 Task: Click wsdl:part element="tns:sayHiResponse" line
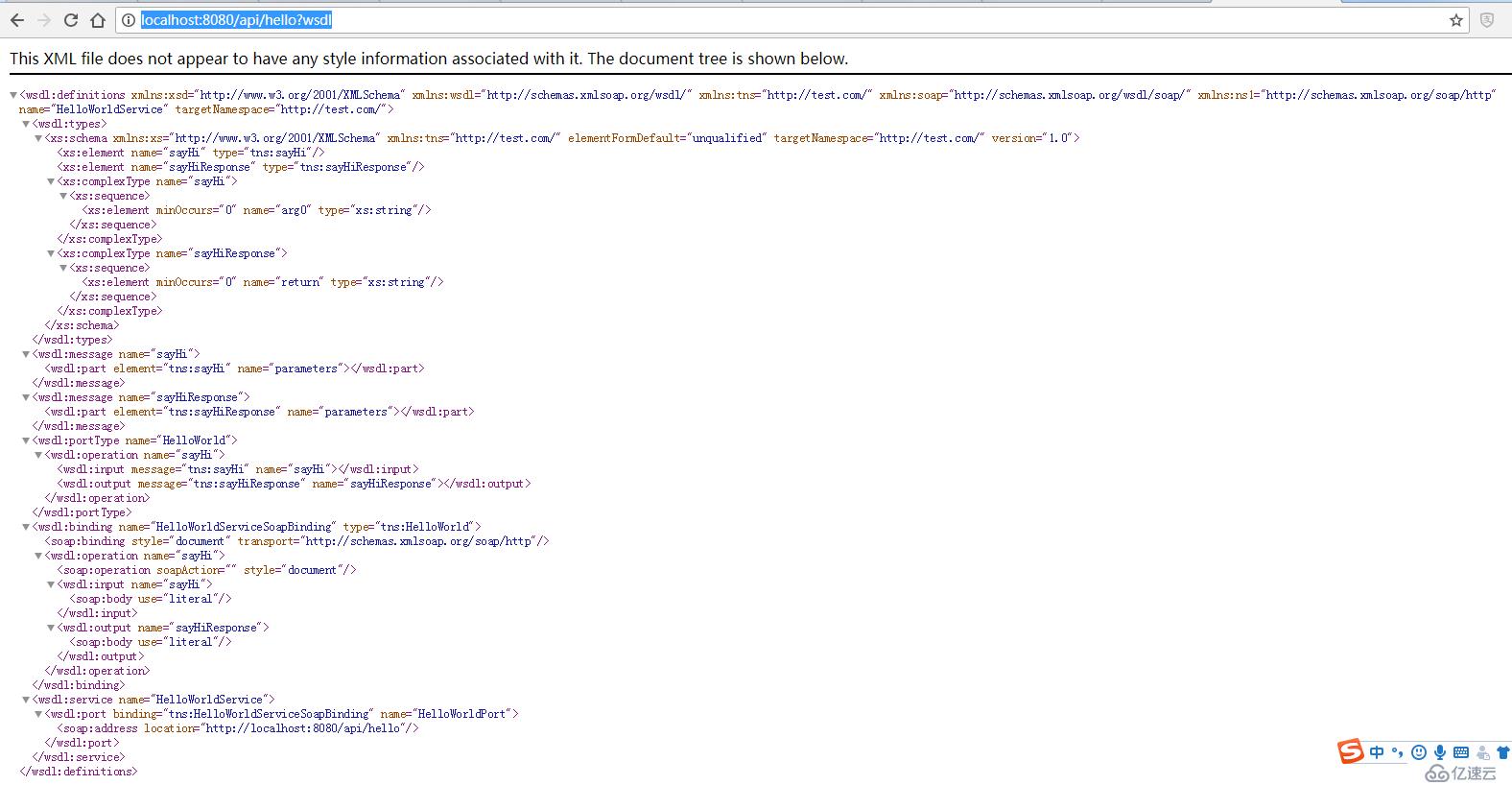[x=259, y=412]
